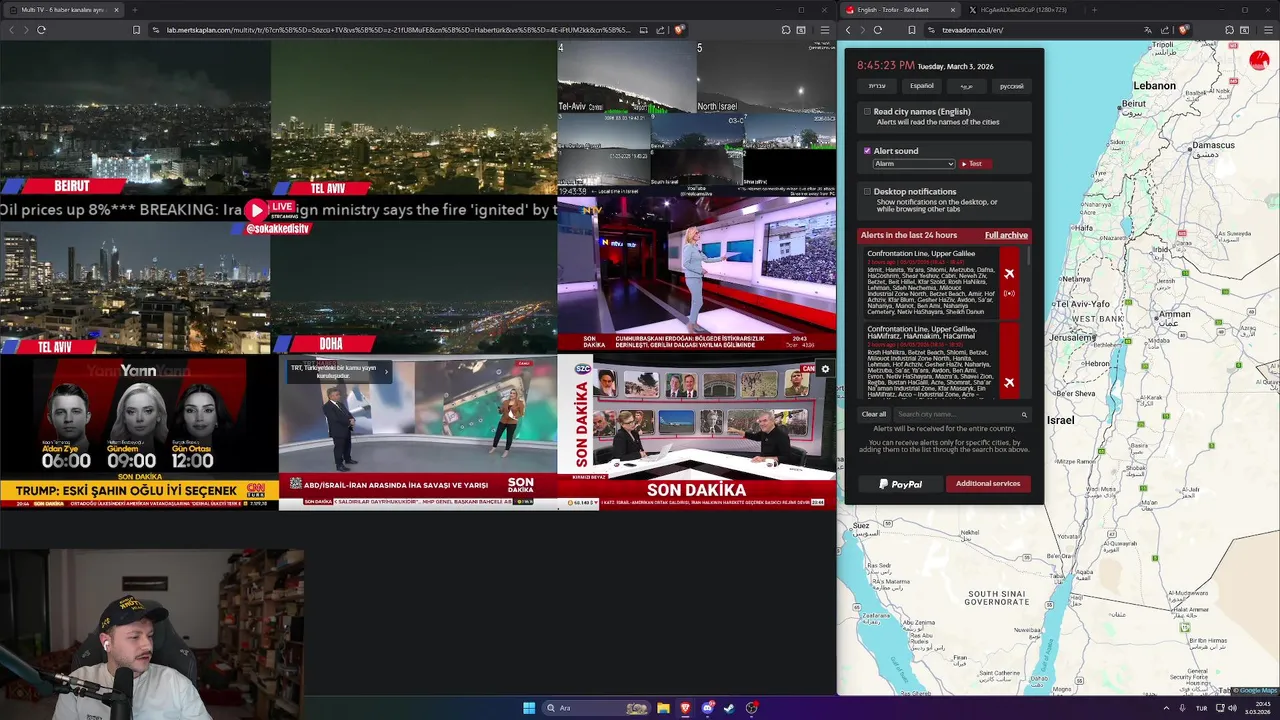Switch language to русский
1280x720 pixels.
tap(1012, 86)
